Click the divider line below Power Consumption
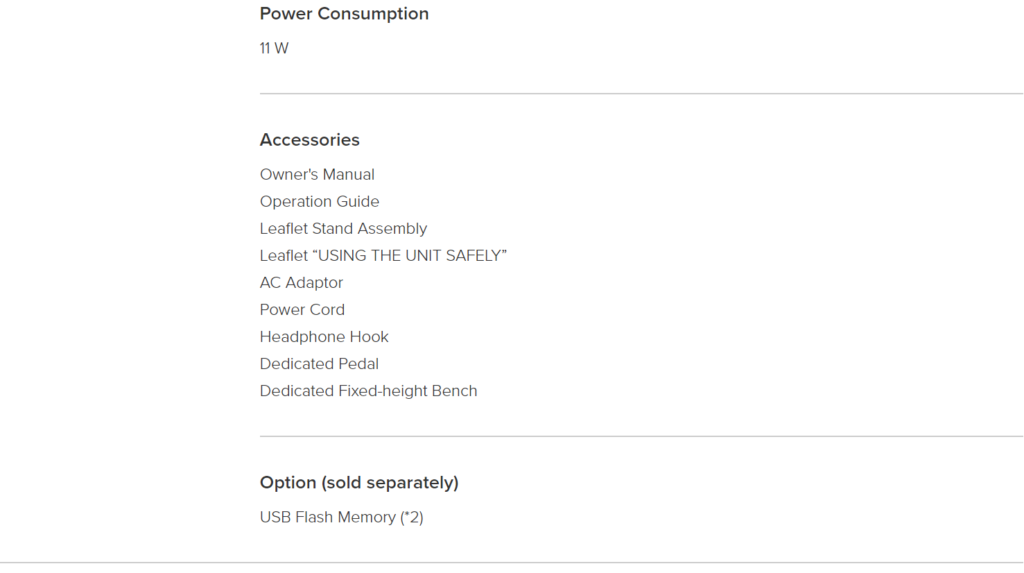This screenshot has width=1024, height=573. click(641, 93)
